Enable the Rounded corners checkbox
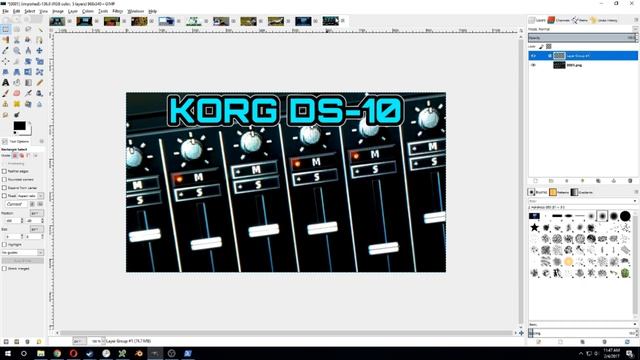 [x=4, y=180]
